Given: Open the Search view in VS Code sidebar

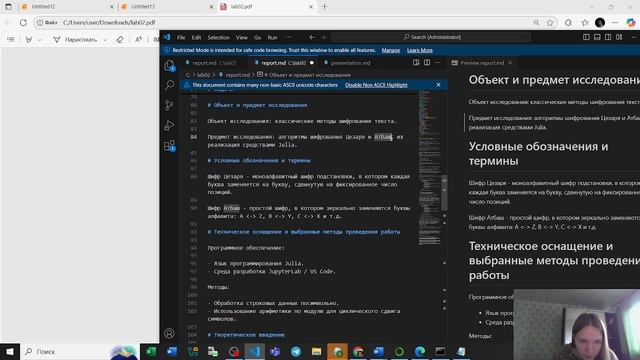Looking at the screenshot, I should pyautogui.click(x=169, y=85).
